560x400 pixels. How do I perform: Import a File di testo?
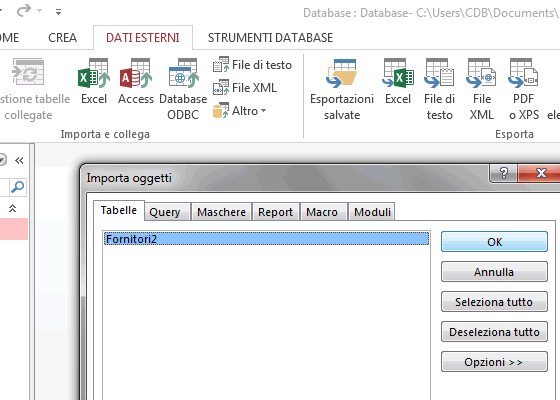252,65
